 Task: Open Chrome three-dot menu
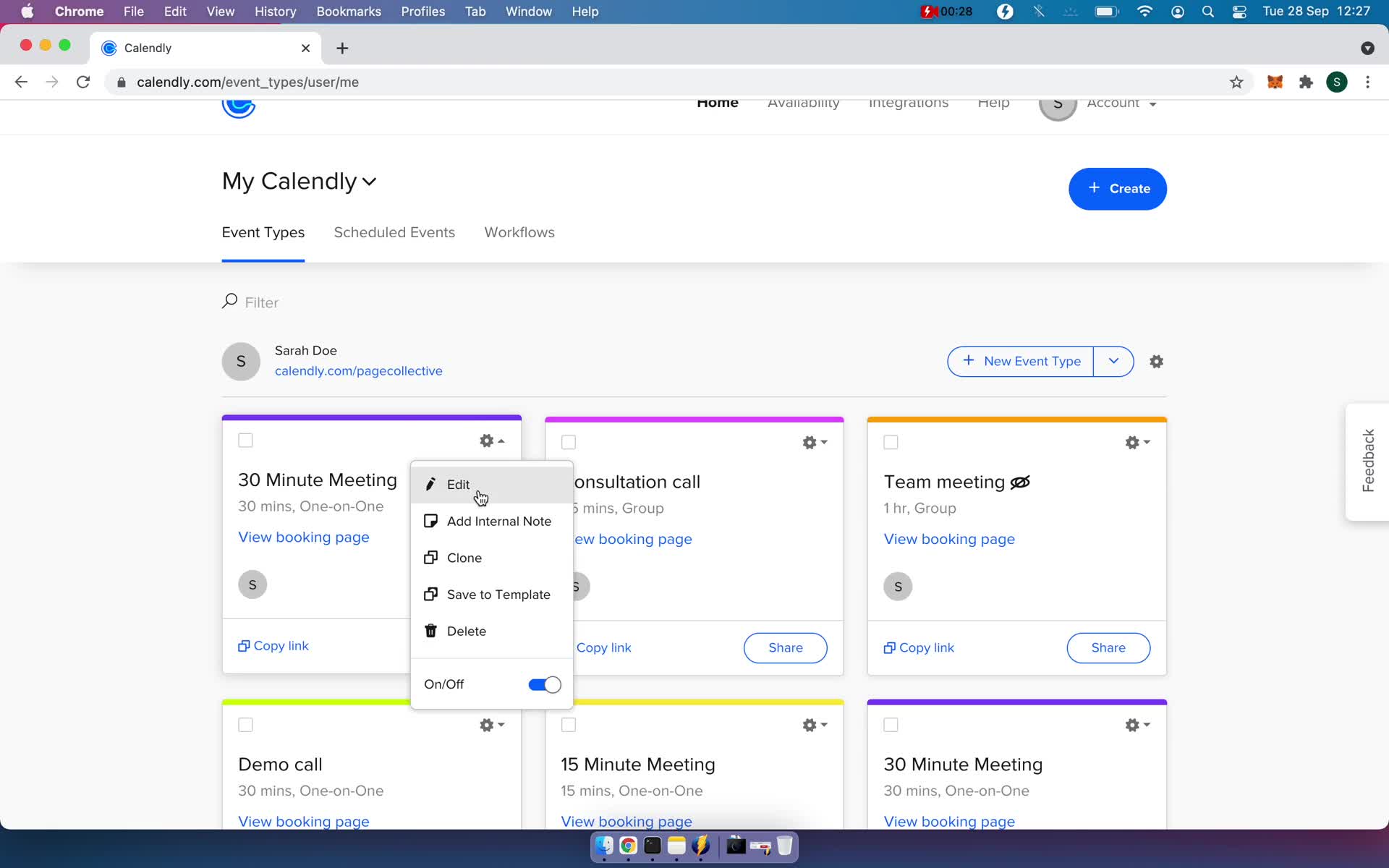pos(1367,82)
